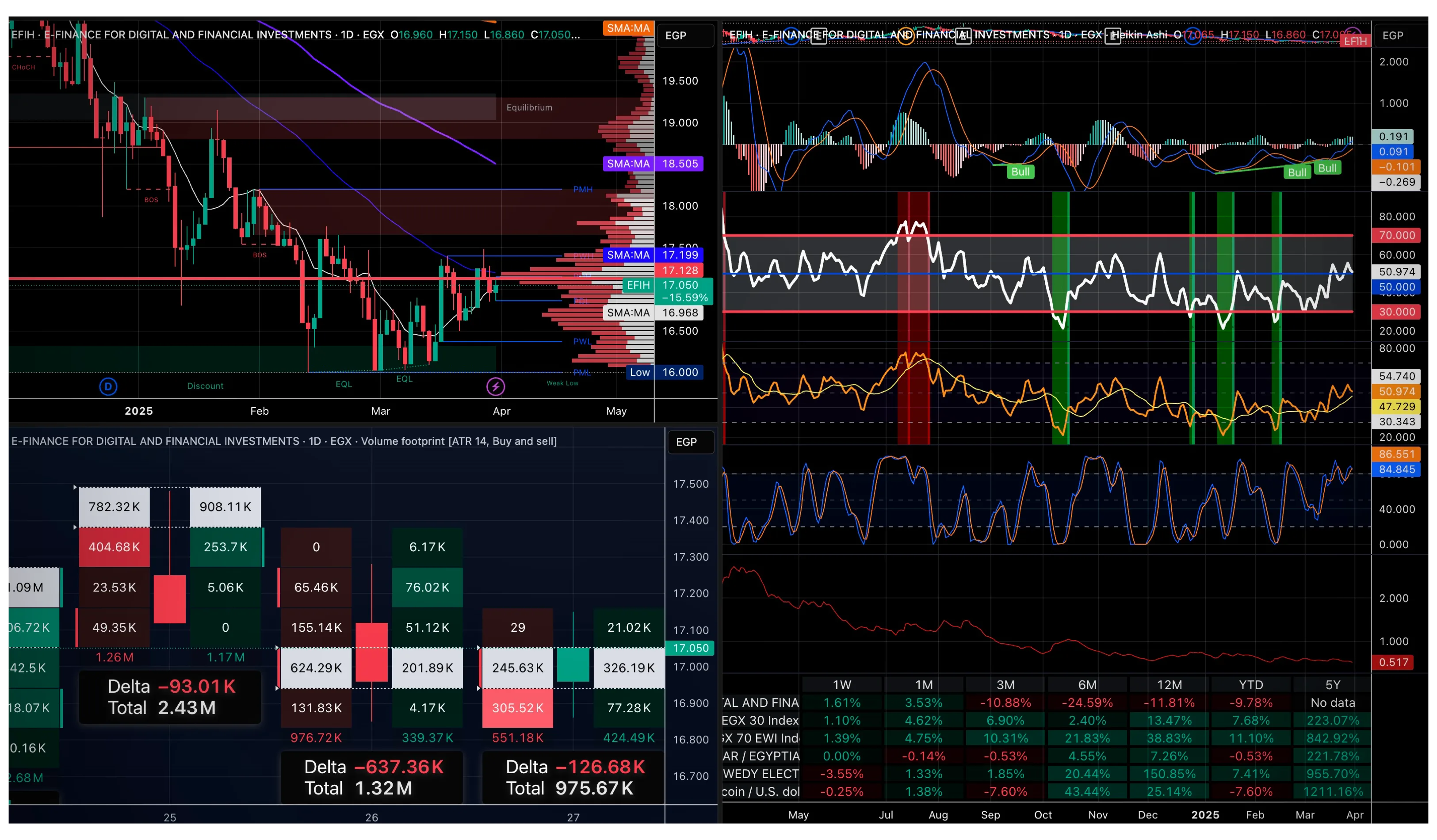This screenshot has height=840, width=1437.
Task: Click the 3M performance column header
Action: coord(1006,685)
